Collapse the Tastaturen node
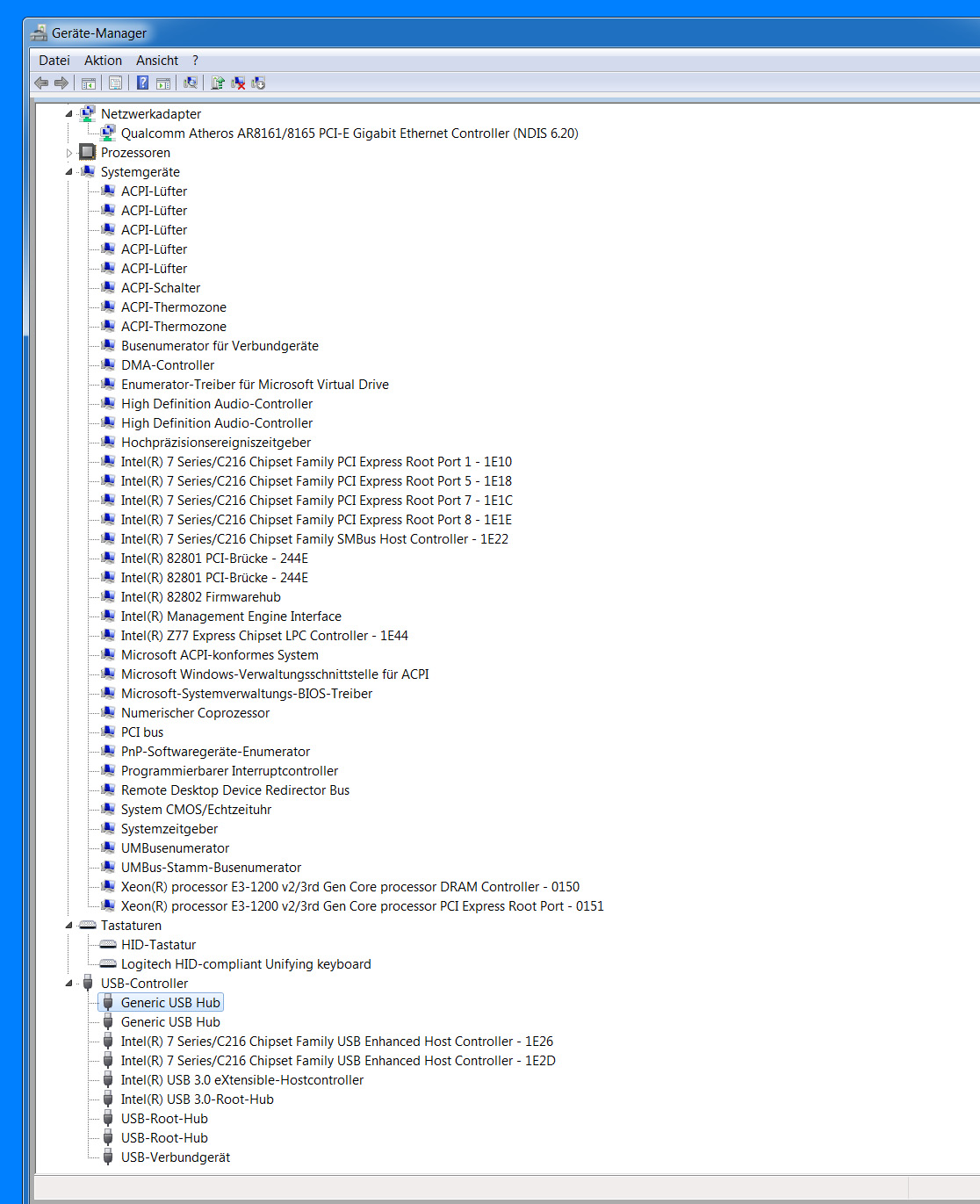This screenshot has width=980, height=1204. tap(69, 926)
